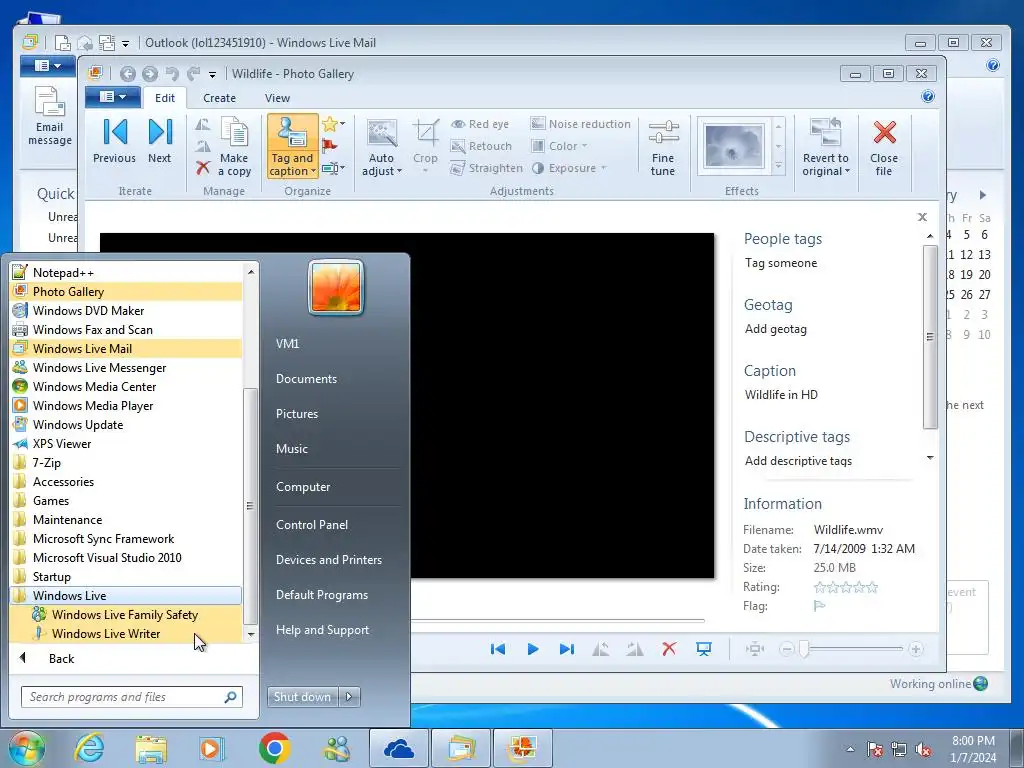Click Back arrow in Photo Gallery title bar
The width and height of the screenshot is (1024, 768).
coord(127,74)
